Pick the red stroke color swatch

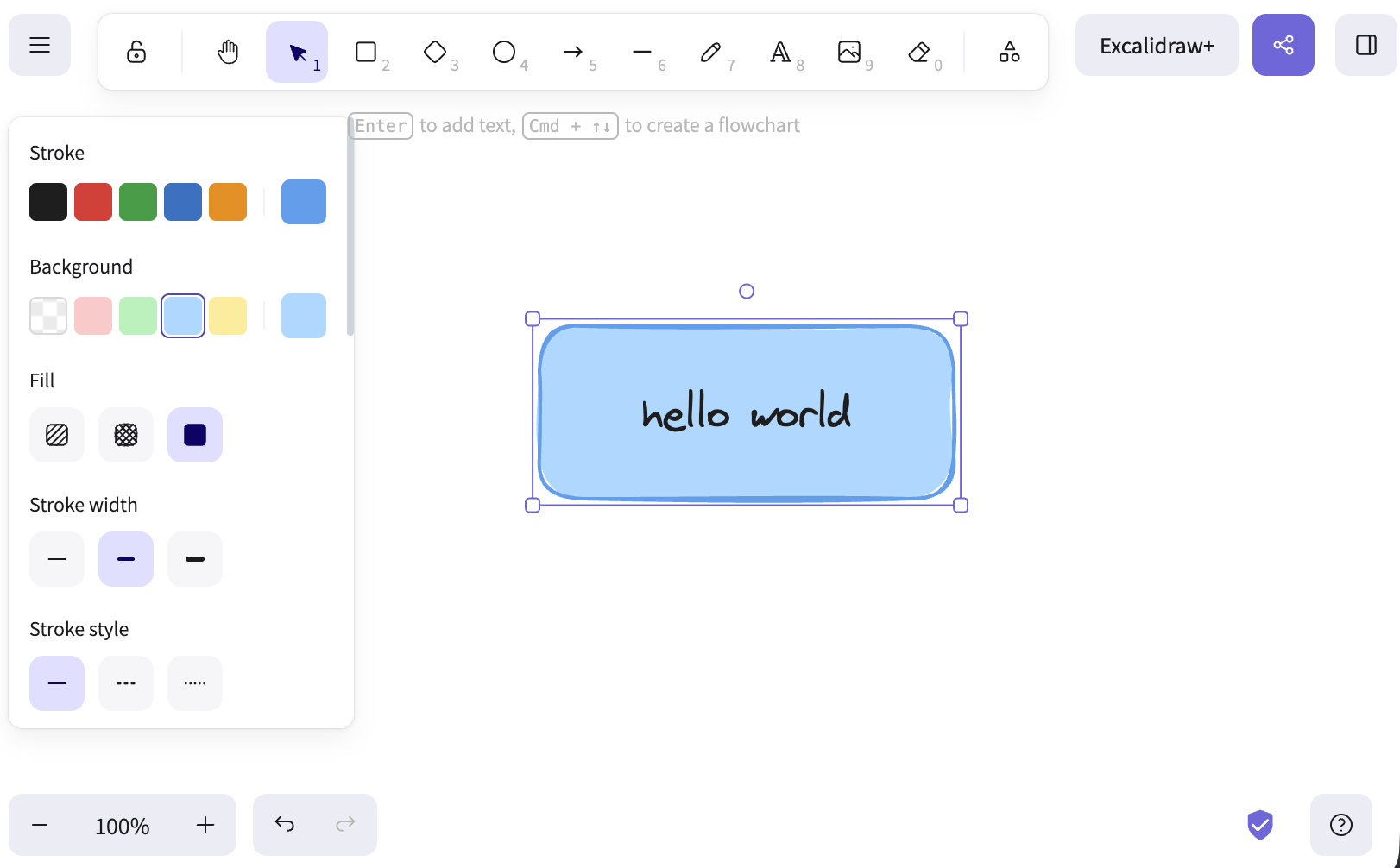click(x=93, y=201)
